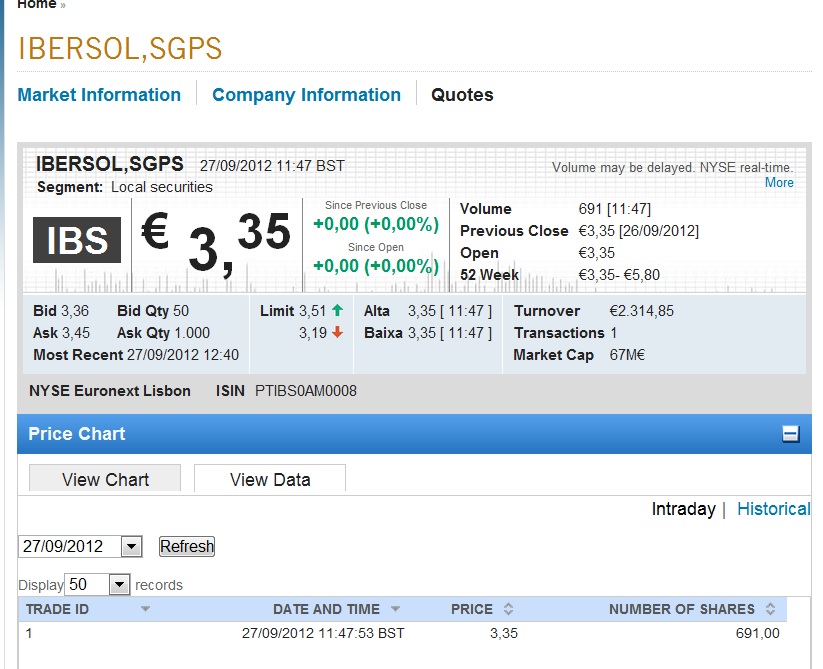Click the Most Recent time 27/09/2012 12:40

click(x=183, y=355)
